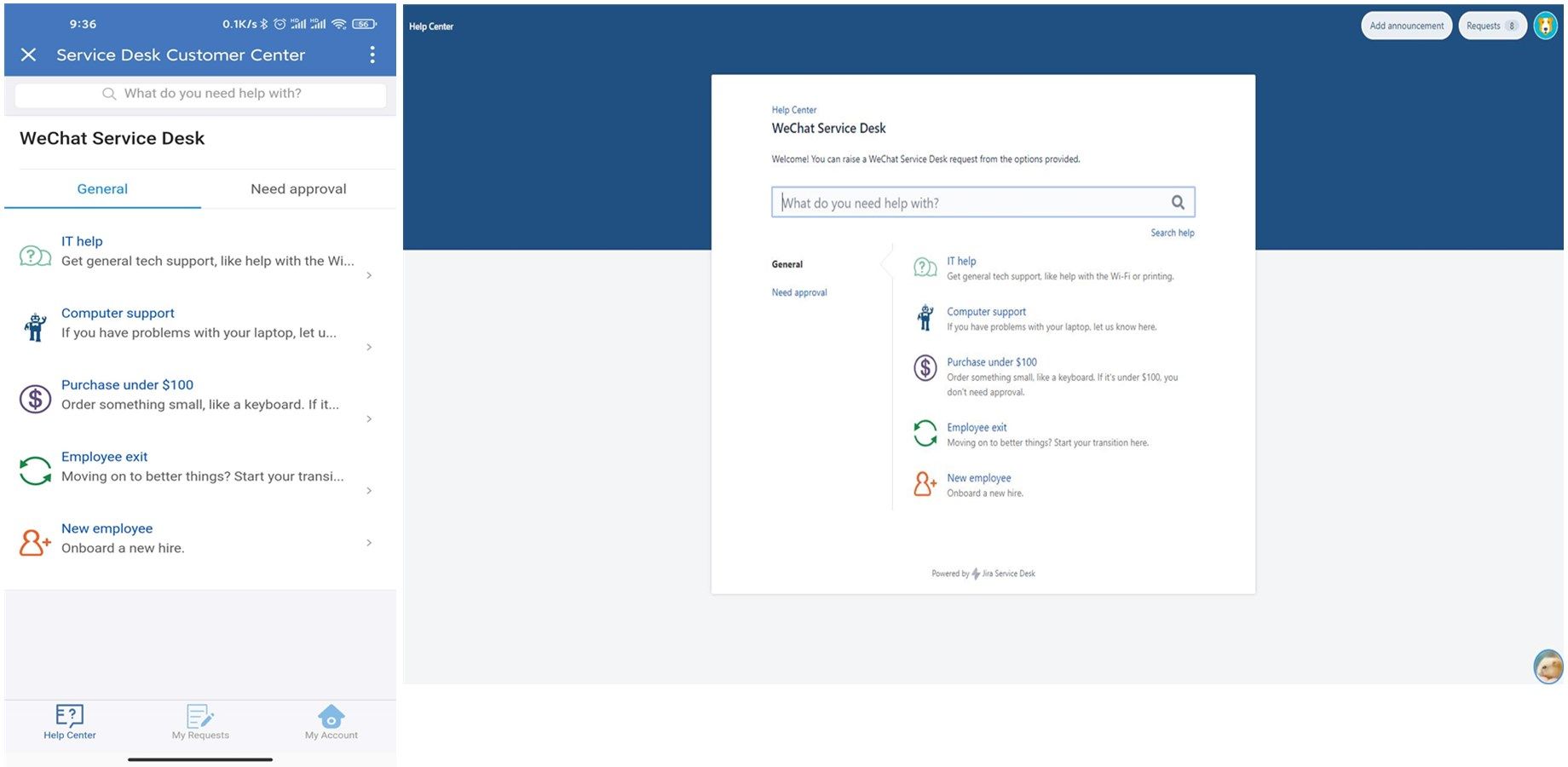Open mobile 'IT help' request title
Screen dimensions: 1568x767
(82, 241)
